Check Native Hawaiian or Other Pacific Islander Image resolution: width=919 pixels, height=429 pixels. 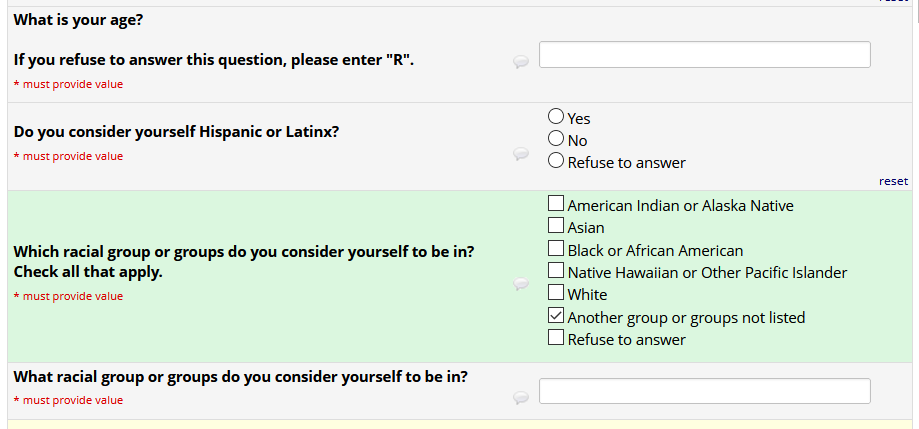557,271
